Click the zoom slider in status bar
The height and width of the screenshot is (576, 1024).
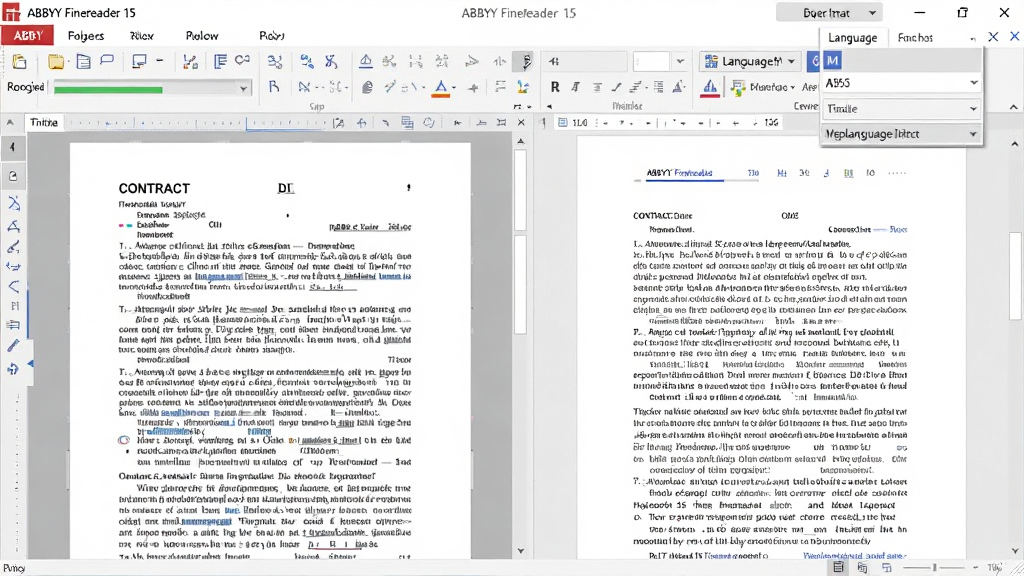[935, 568]
